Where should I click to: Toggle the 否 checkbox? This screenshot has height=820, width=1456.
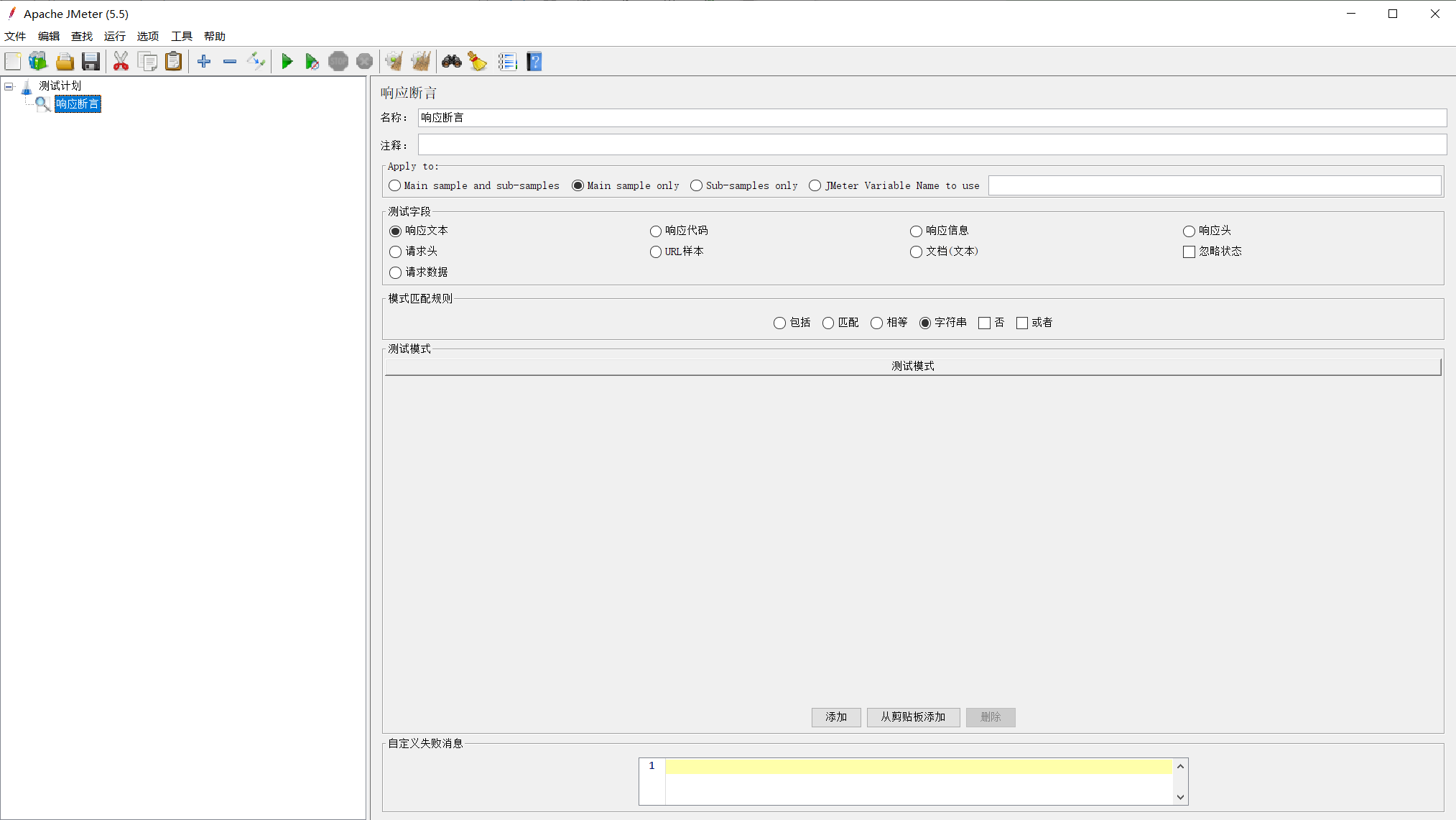(984, 323)
